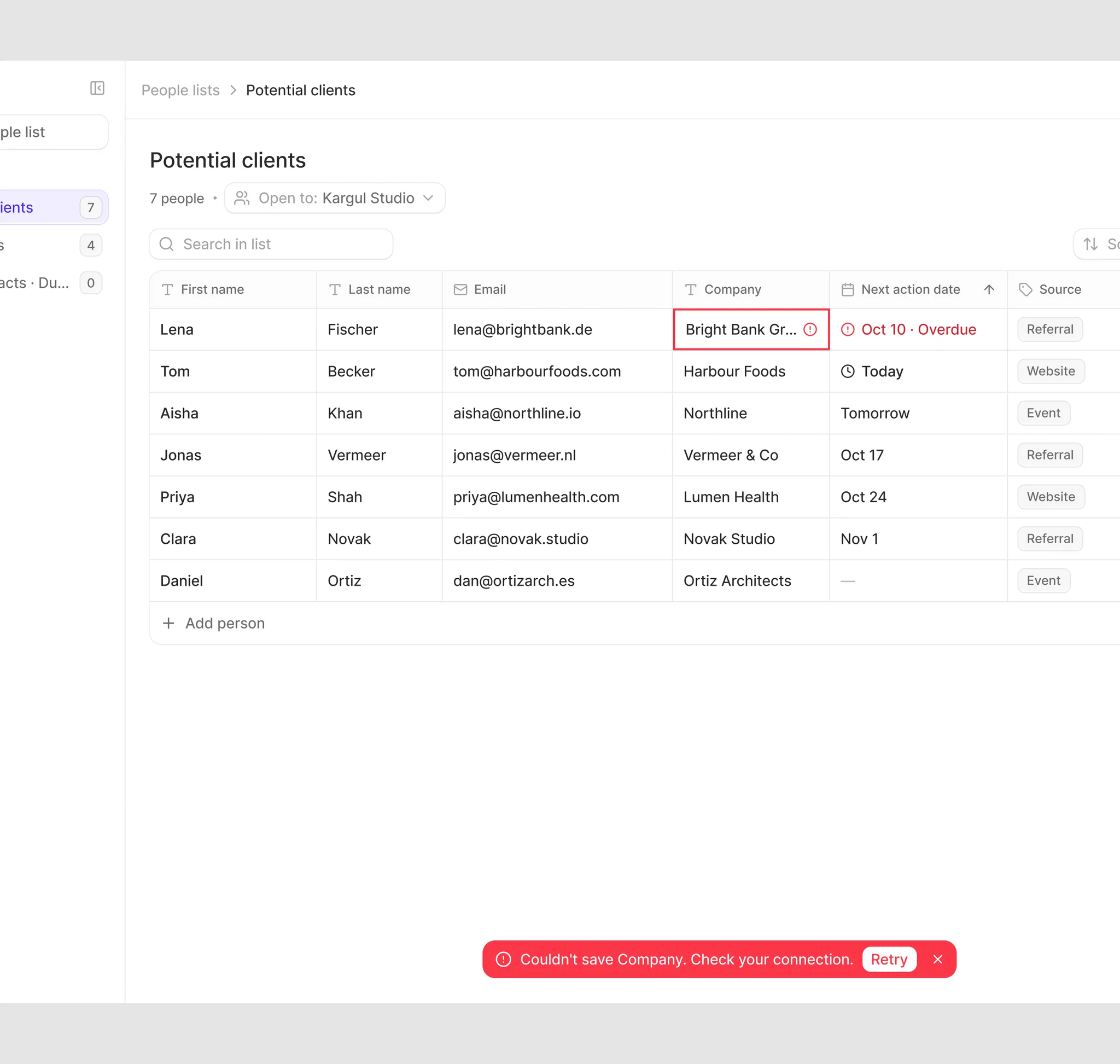Click the Event tag in Daniel's row
The height and width of the screenshot is (1064, 1120).
pos(1043,581)
